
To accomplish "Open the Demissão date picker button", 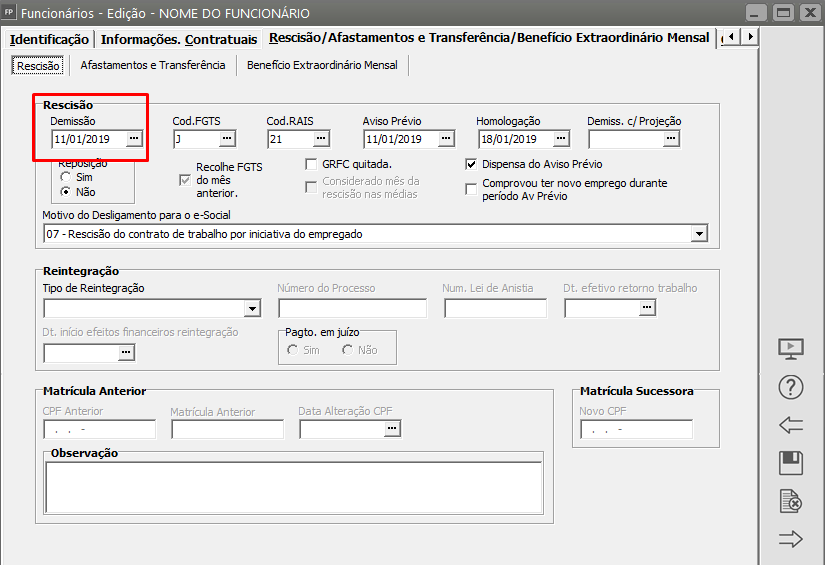I will pos(134,139).
